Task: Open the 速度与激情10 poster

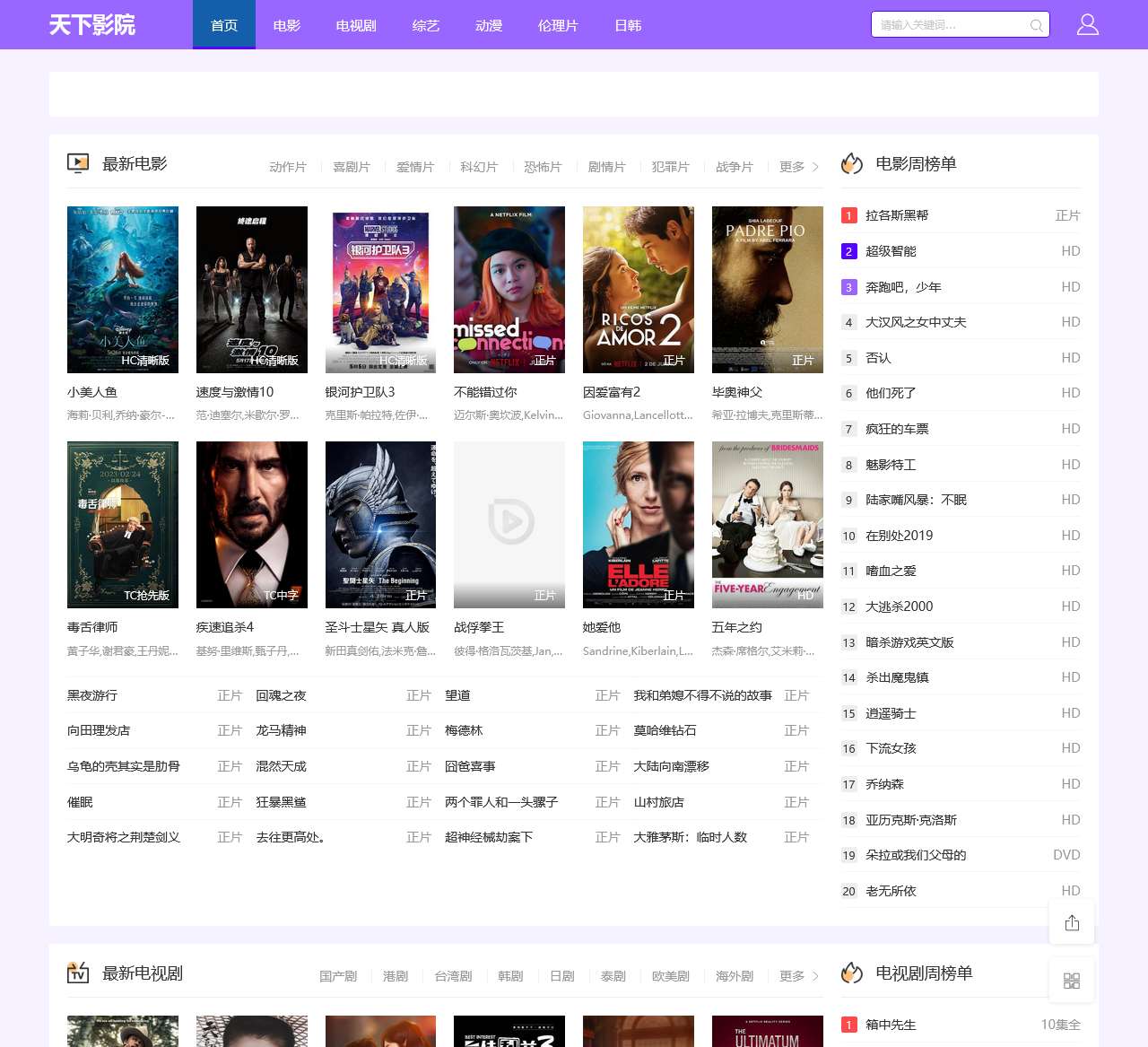Action: coord(252,289)
